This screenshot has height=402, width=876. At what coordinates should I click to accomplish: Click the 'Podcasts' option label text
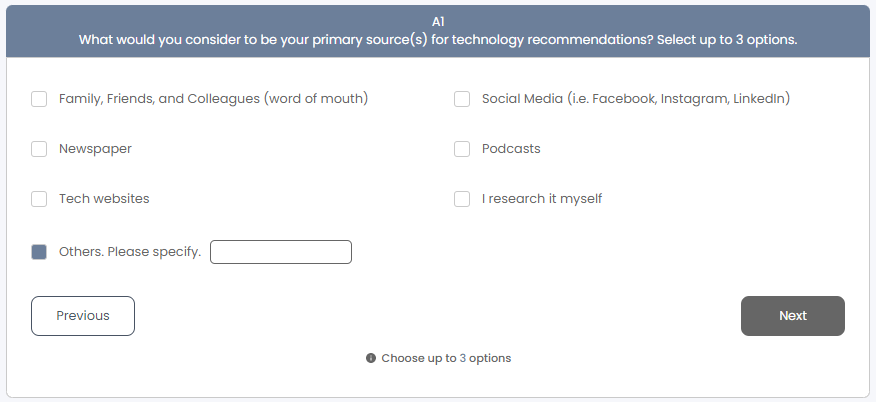click(x=511, y=149)
